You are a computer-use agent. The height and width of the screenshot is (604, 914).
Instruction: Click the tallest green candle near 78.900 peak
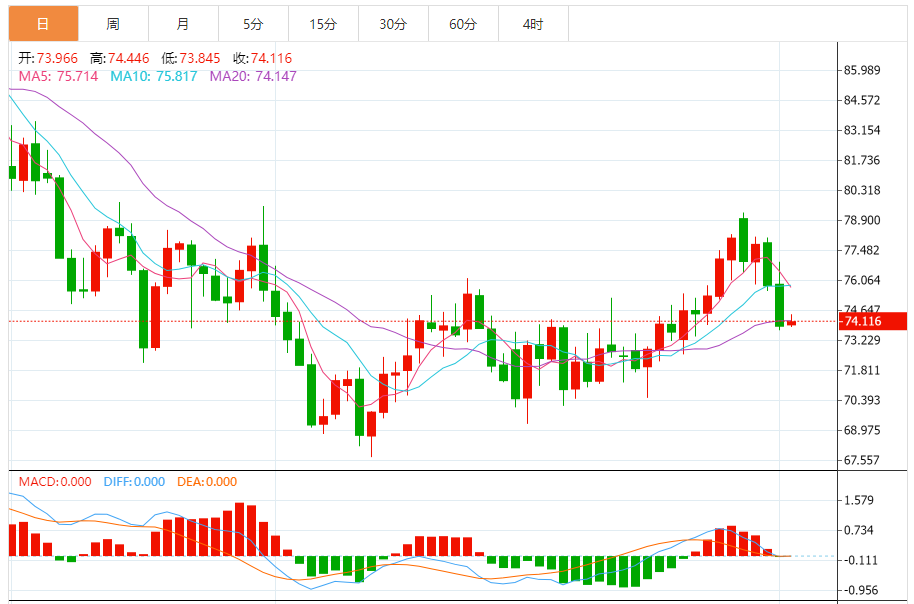743,240
